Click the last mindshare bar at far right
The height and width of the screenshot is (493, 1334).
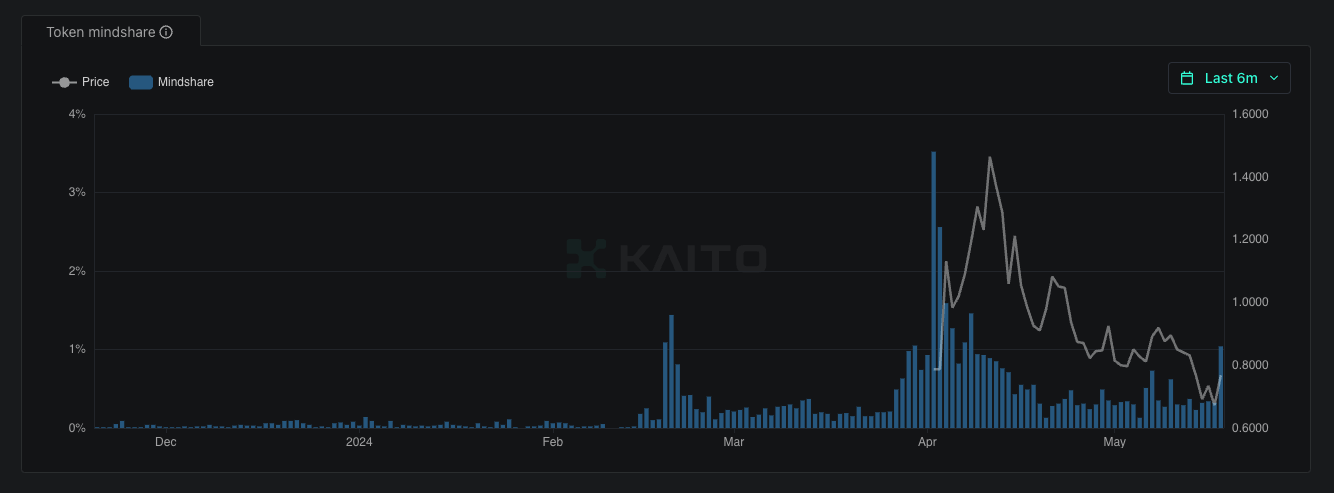[x=1220, y=387]
